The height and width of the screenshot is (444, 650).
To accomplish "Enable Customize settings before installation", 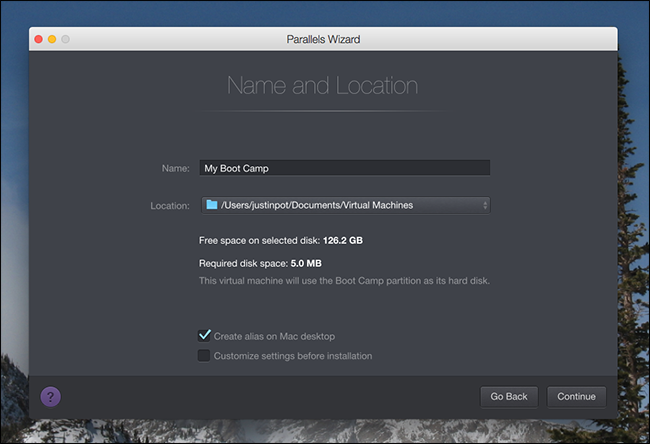I will point(204,356).
